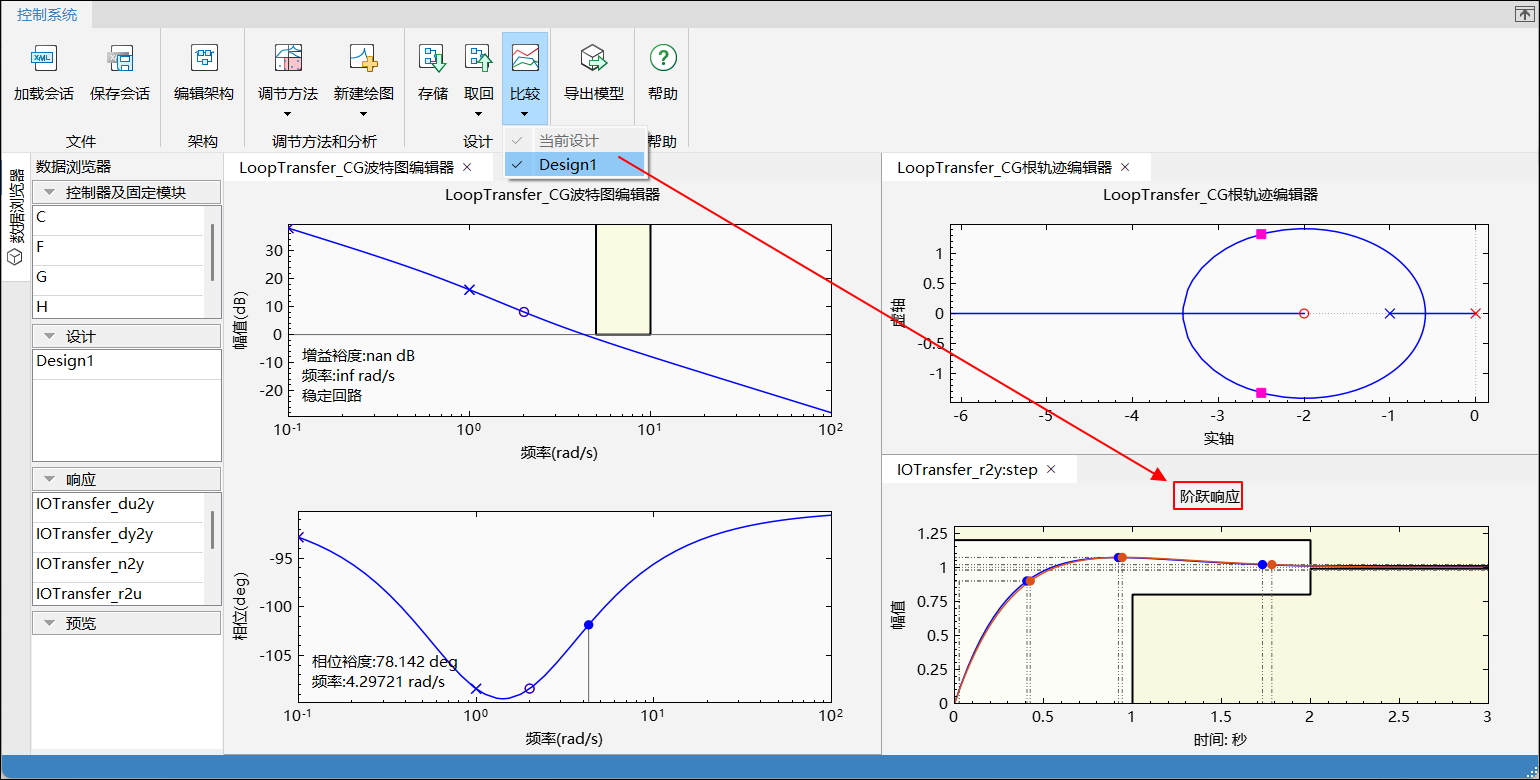Select the IOTransfer_r2y:step tab

click(966, 469)
